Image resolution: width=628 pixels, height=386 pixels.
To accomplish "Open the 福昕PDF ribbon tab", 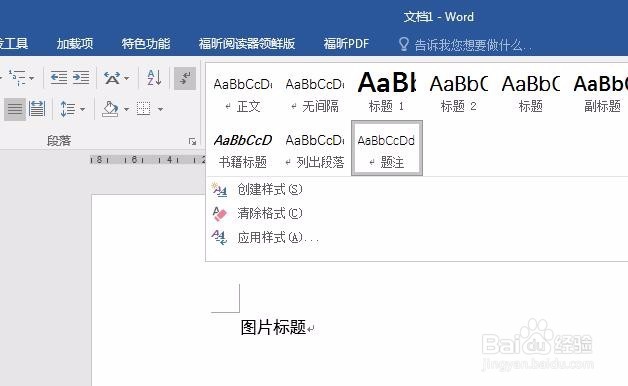I will pos(346,43).
